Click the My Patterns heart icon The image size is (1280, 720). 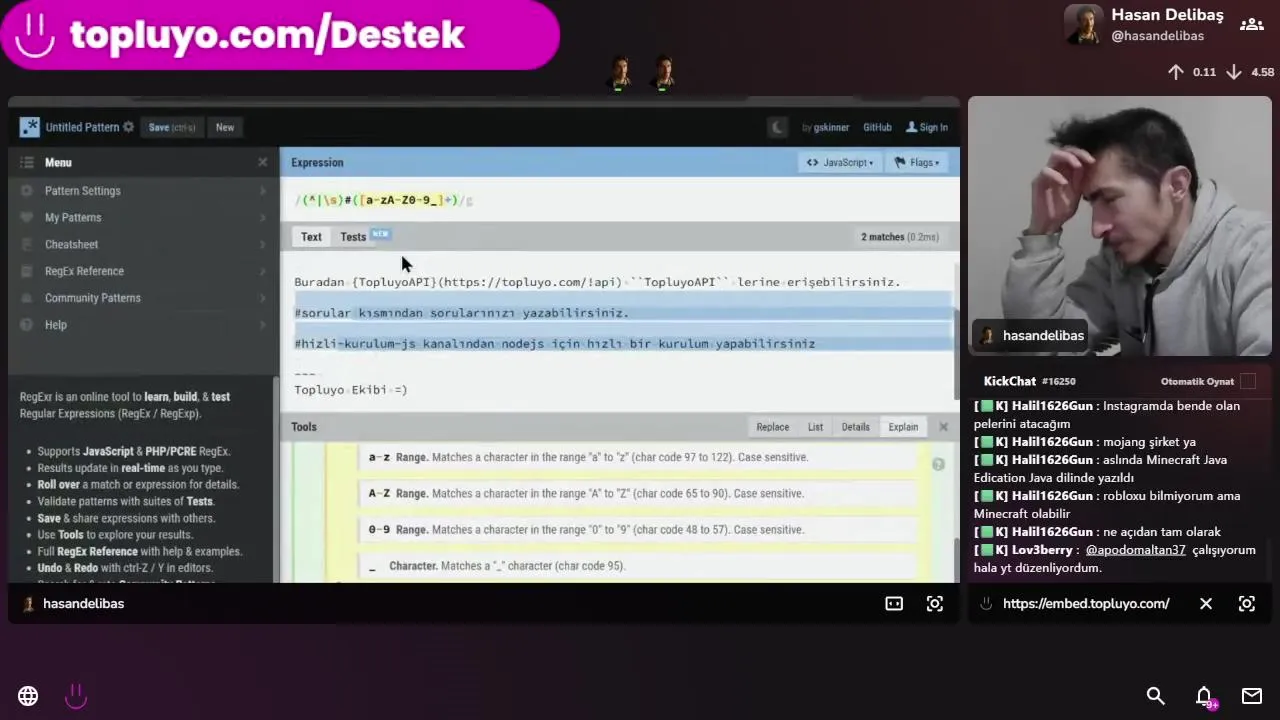26,217
